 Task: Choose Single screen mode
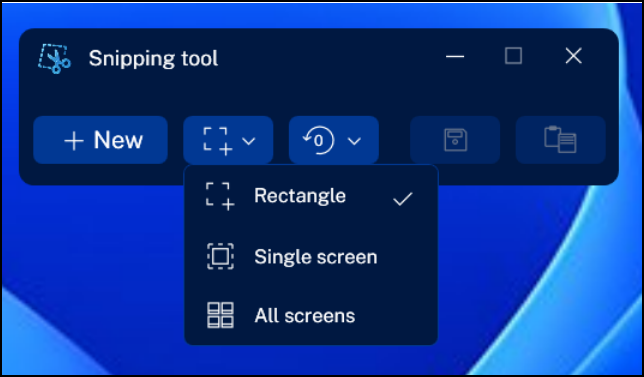click(x=310, y=257)
